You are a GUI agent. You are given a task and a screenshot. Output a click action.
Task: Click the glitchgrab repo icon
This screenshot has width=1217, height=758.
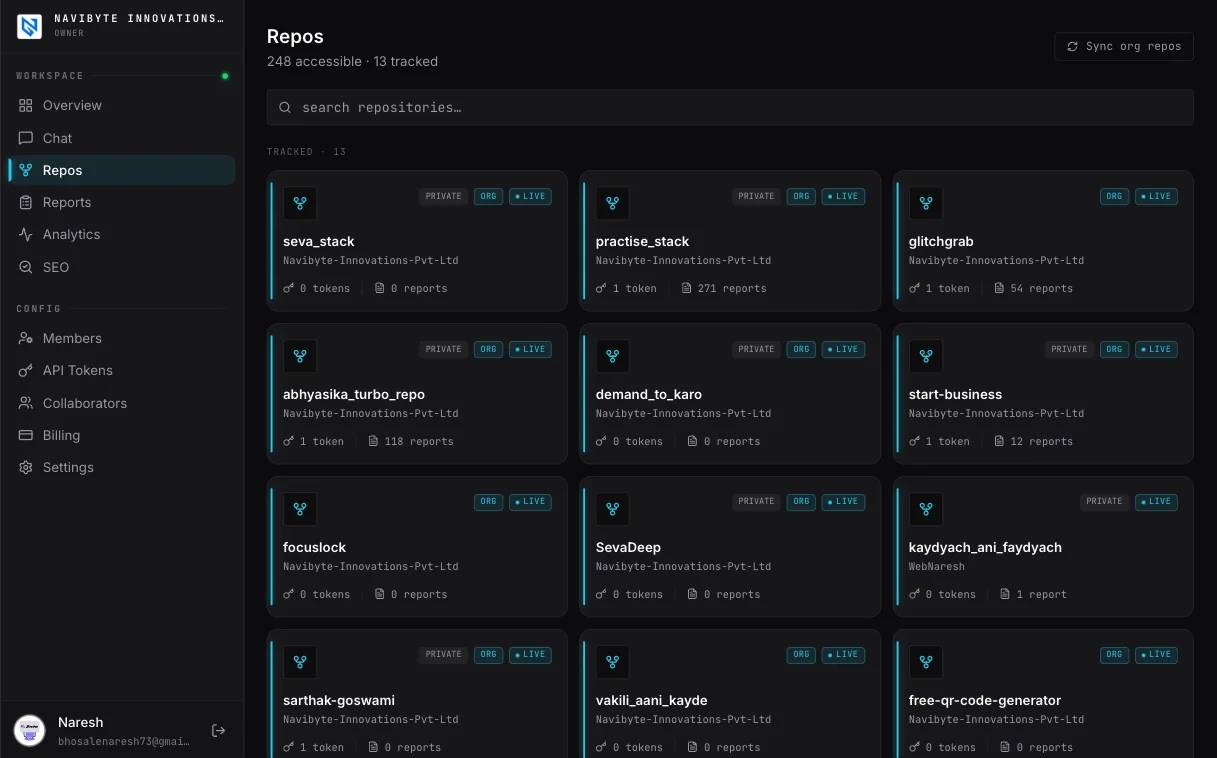coord(926,203)
